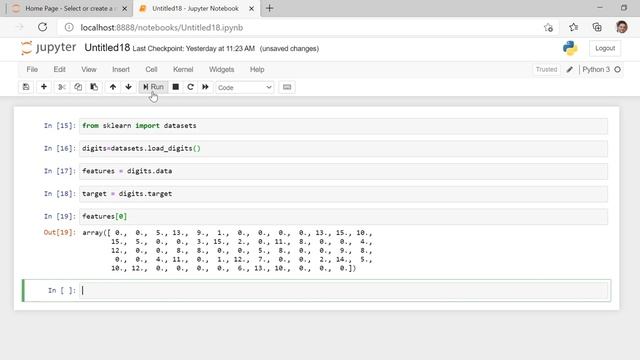Open the Collections icon

[x=597, y=27]
